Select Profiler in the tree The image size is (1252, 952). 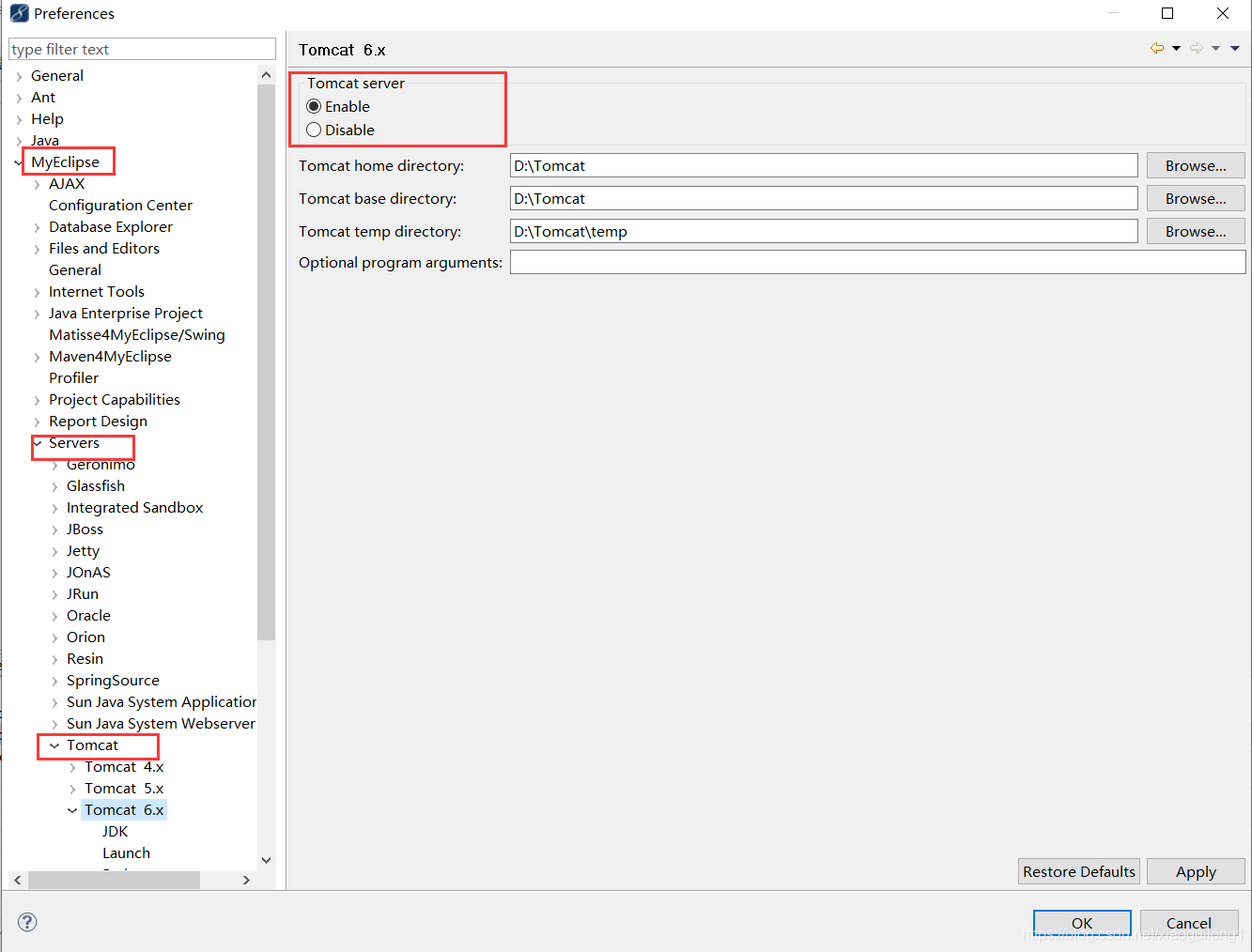pos(73,377)
